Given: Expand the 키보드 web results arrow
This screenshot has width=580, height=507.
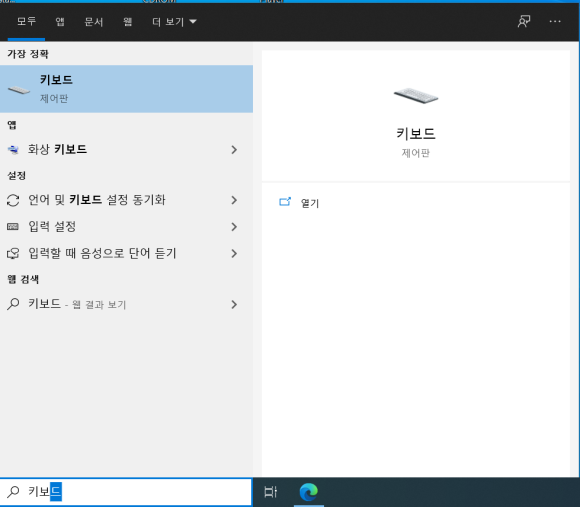Looking at the screenshot, I should pyautogui.click(x=234, y=304).
